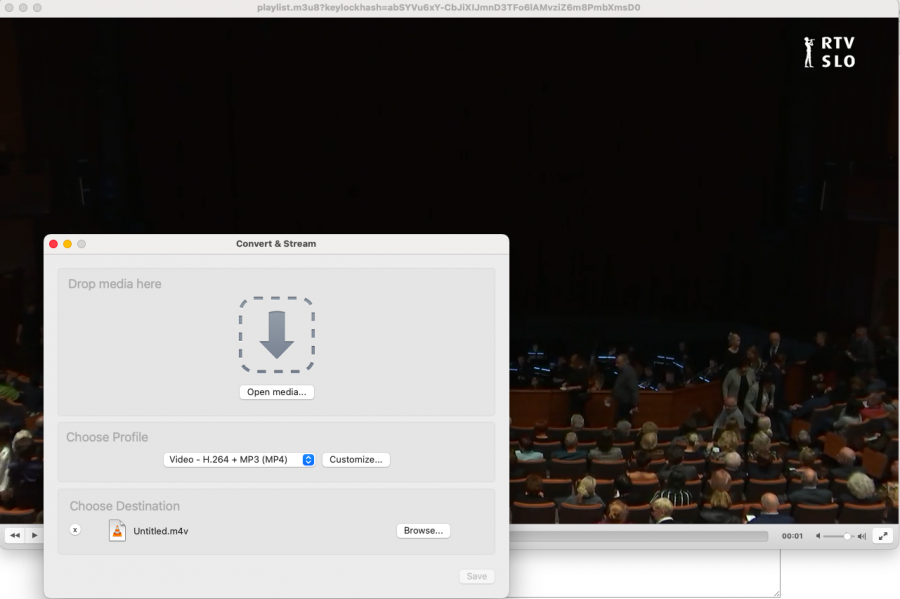Click the max volume speaker icon
The image size is (900, 599).
tap(861, 536)
